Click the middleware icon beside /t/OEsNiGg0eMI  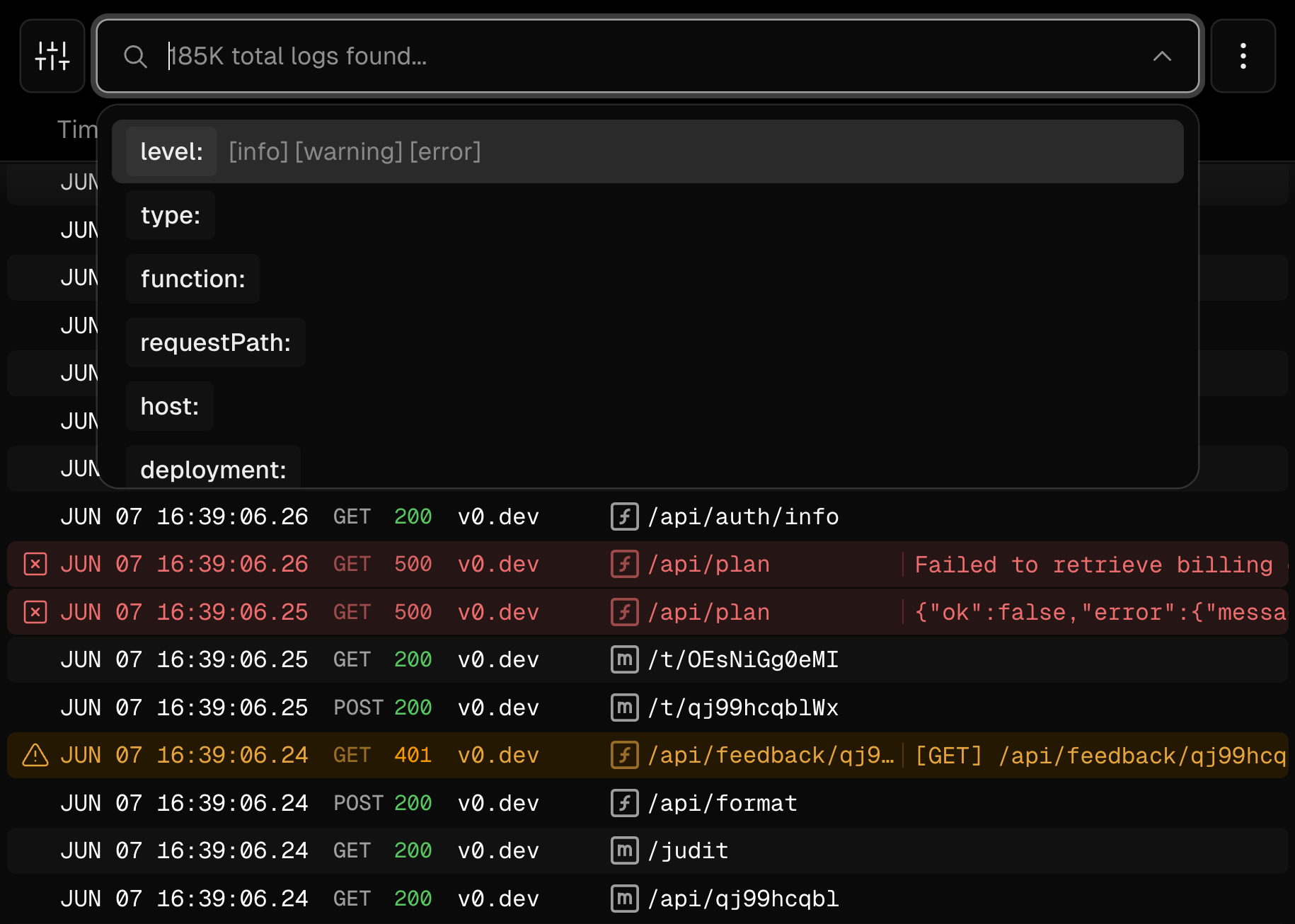(x=623, y=659)
